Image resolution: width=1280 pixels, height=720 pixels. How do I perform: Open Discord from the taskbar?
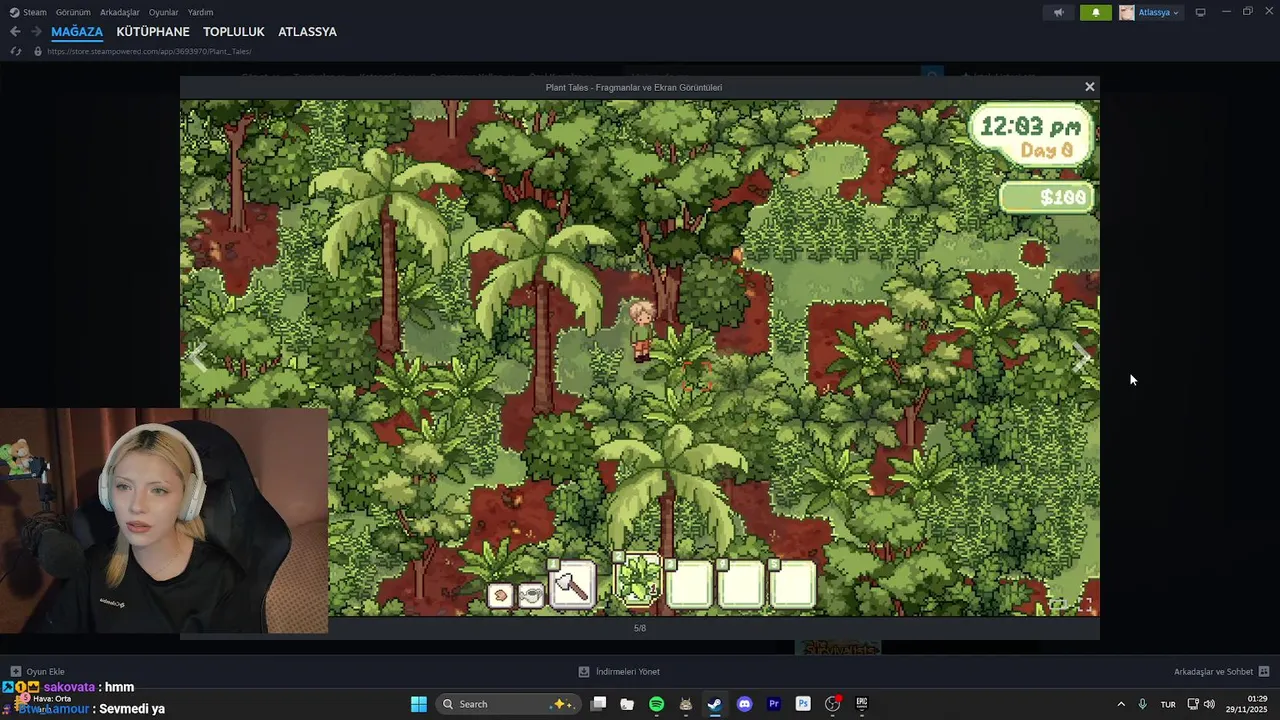[x=744, y=704]
